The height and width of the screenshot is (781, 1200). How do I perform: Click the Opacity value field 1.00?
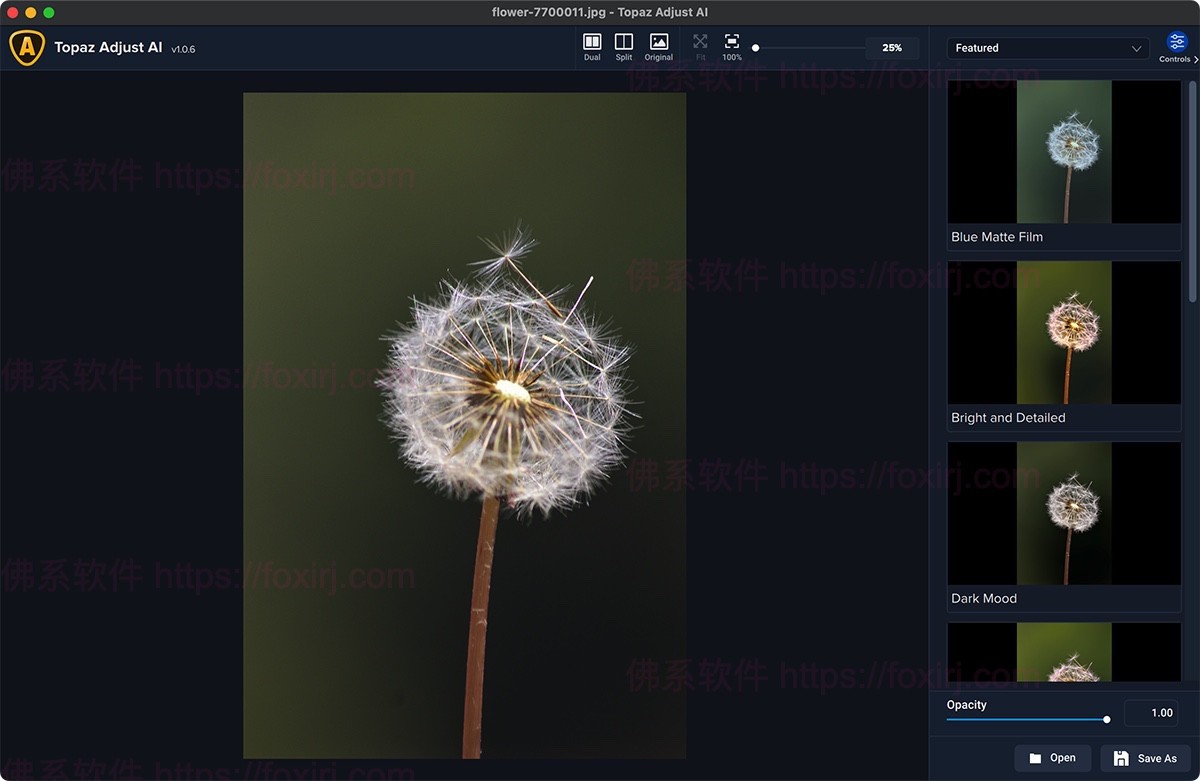tap(1152, 713)
